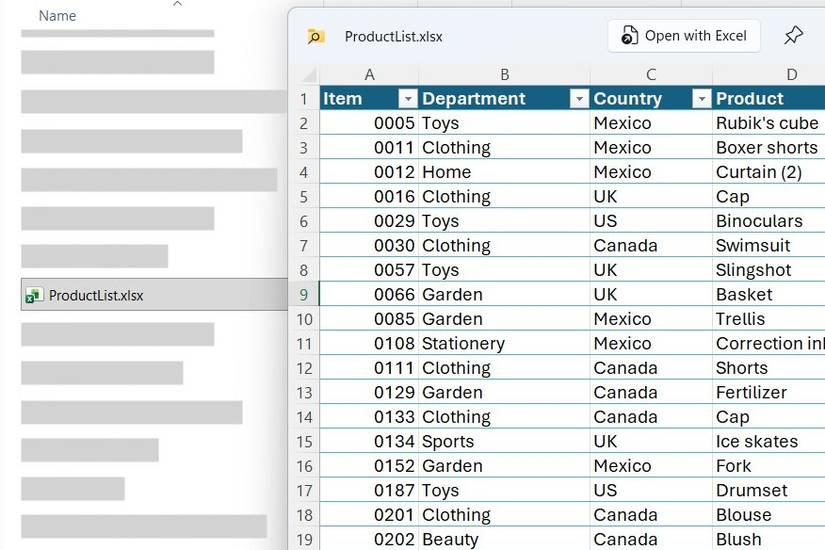Click item number 0152 cell
This screenshot has height=550, width=825.
click(369, 466)
